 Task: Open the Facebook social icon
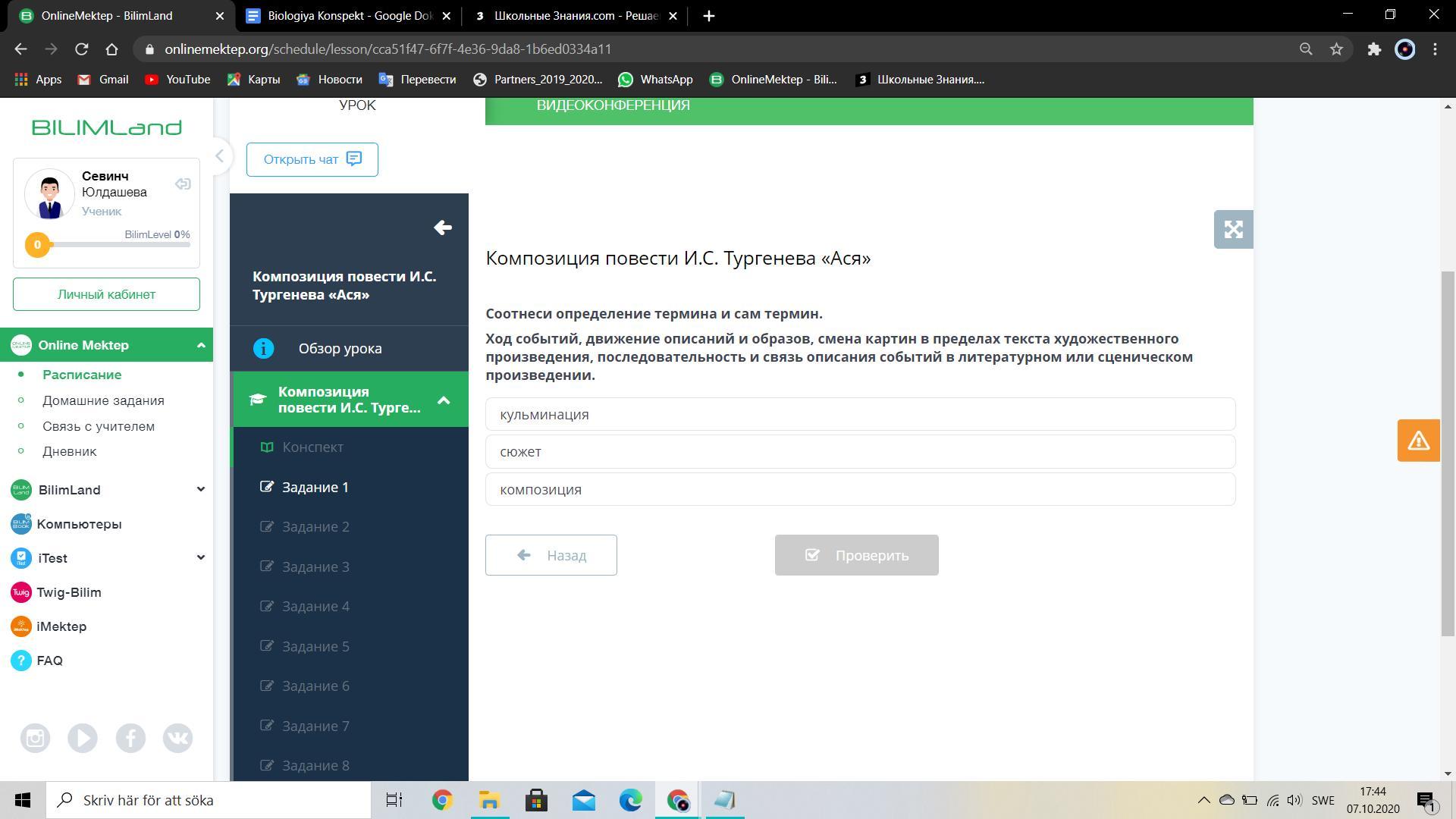coord(130,738)
